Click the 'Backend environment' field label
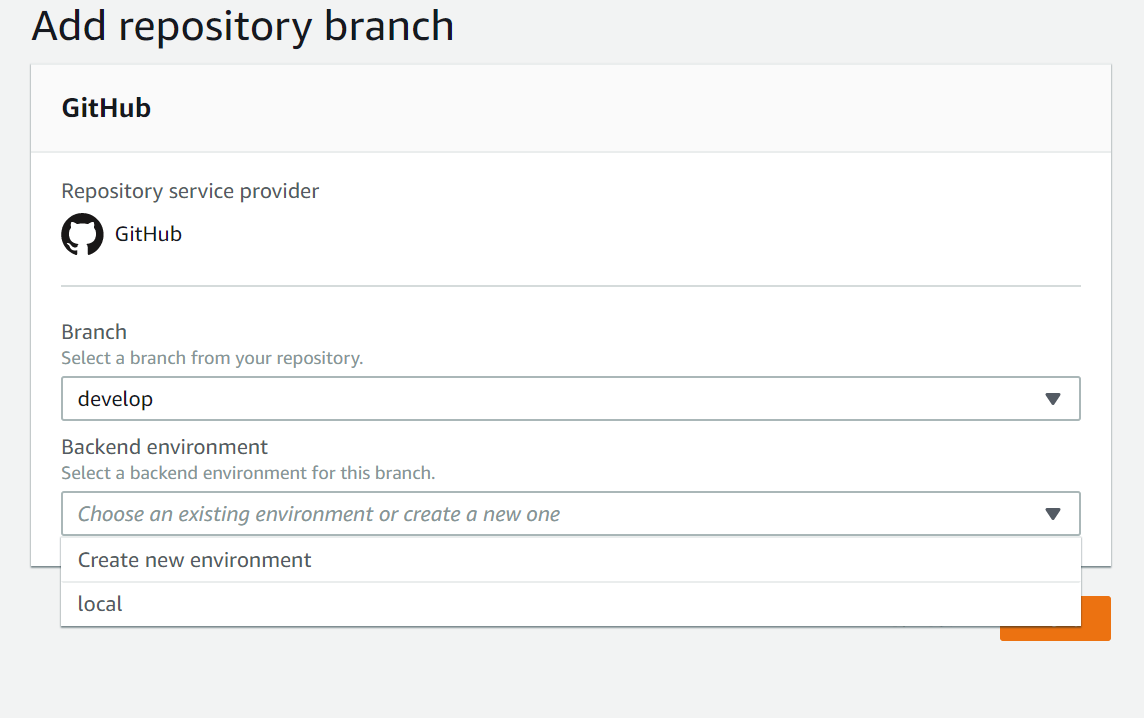Viewport: 1144px width, 718px height. [x=164, y=447]
